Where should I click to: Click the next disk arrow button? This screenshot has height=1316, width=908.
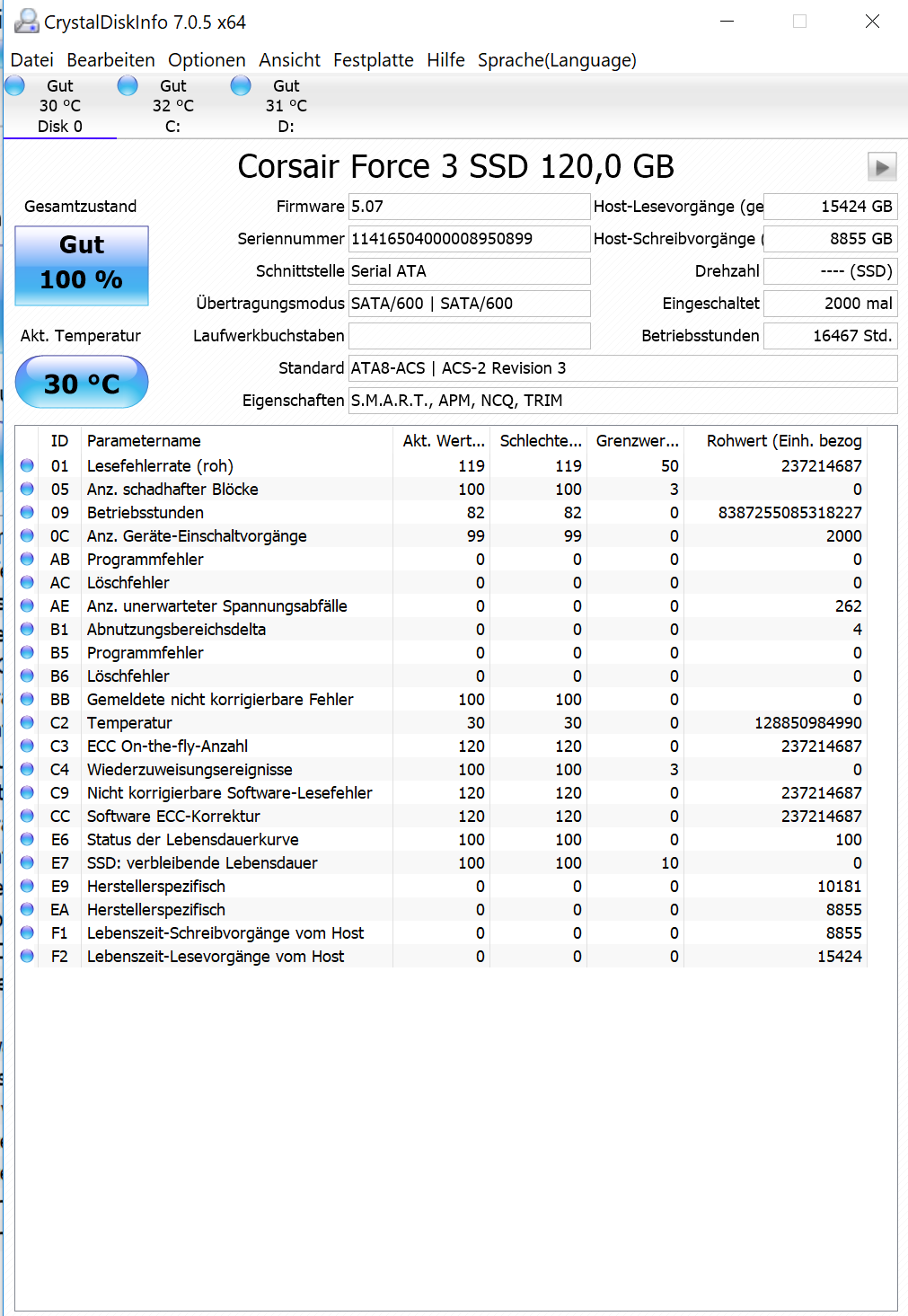882,167
